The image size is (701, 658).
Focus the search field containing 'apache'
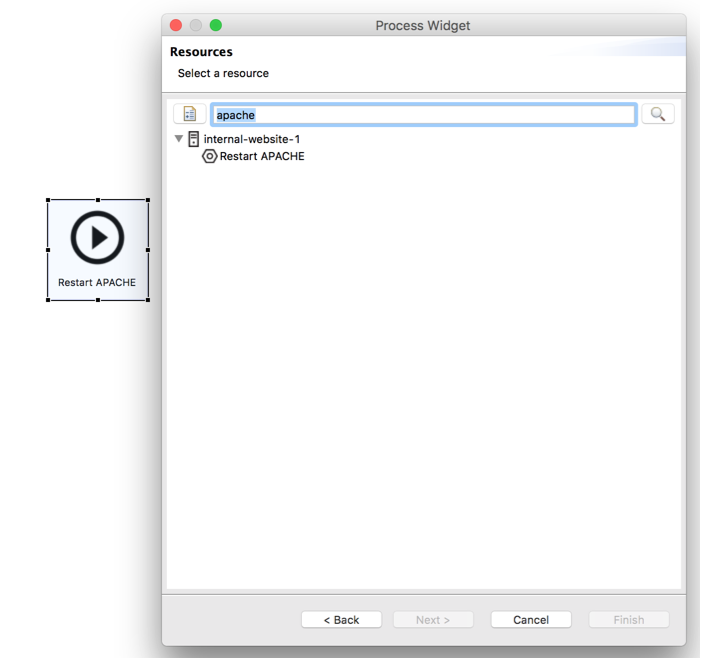pos(423,115)
